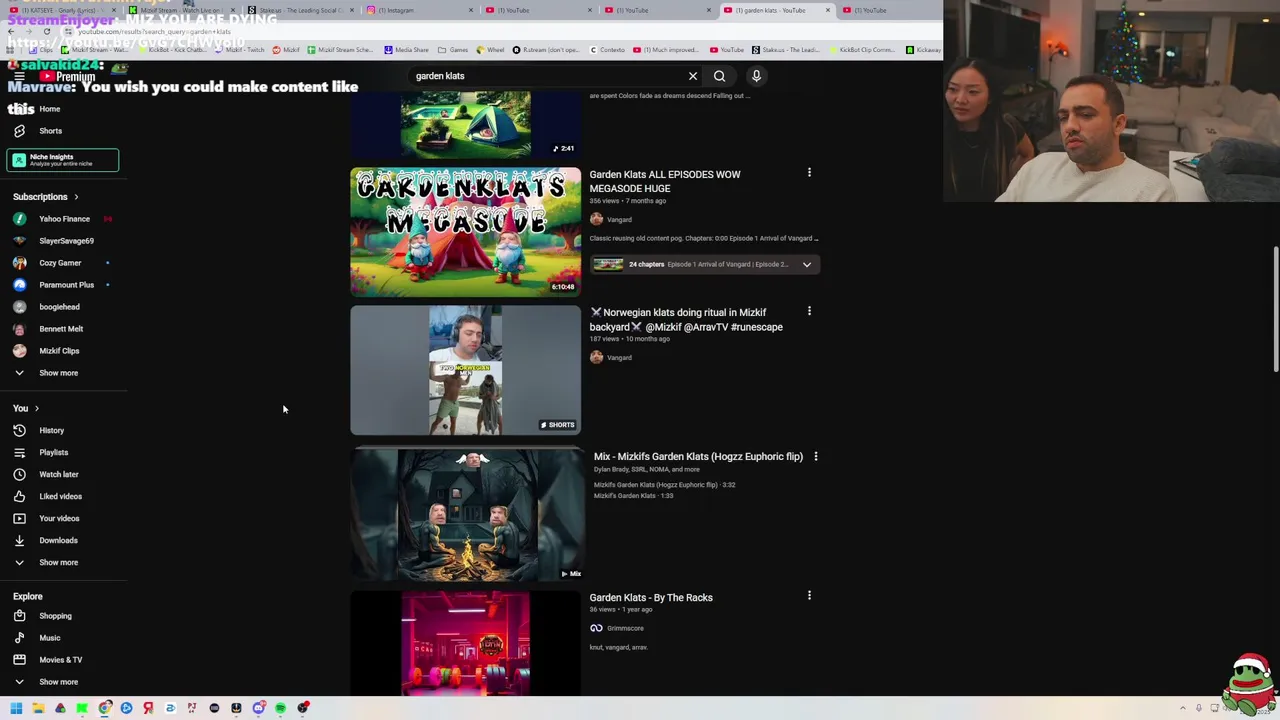1280x720 pixels.
Task: Open 'Norwegian klats doing ritual' video title
Action: click(x=687, y=320)
